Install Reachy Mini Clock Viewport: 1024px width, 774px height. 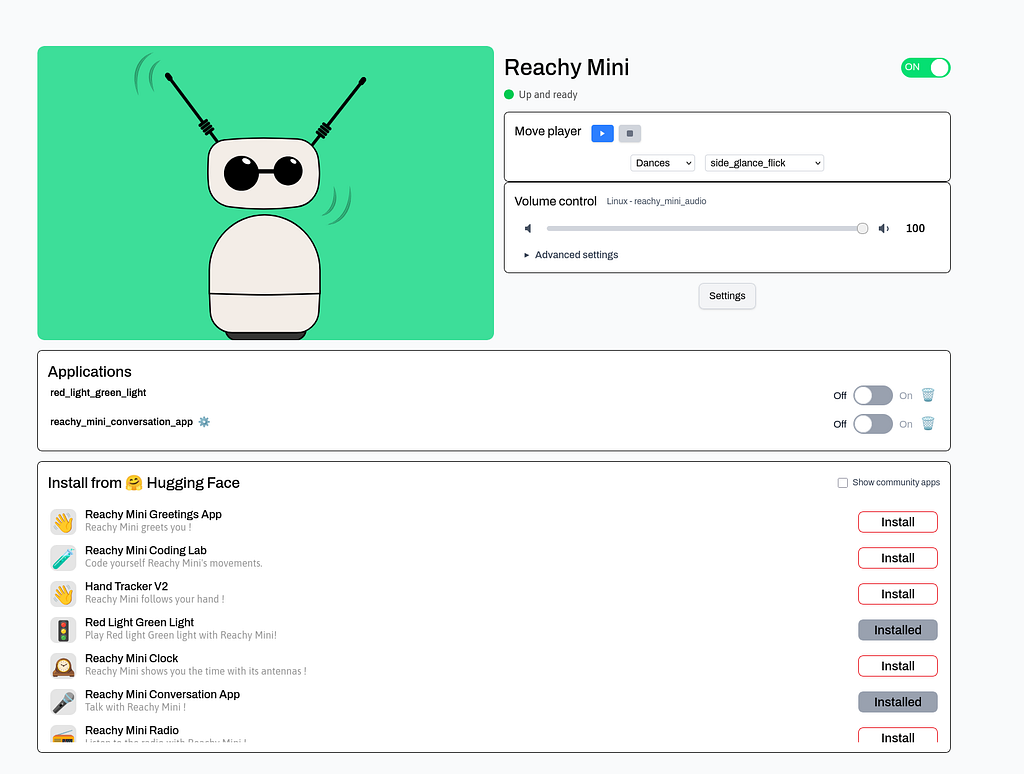pyautogui.click(x=898, y=666)
